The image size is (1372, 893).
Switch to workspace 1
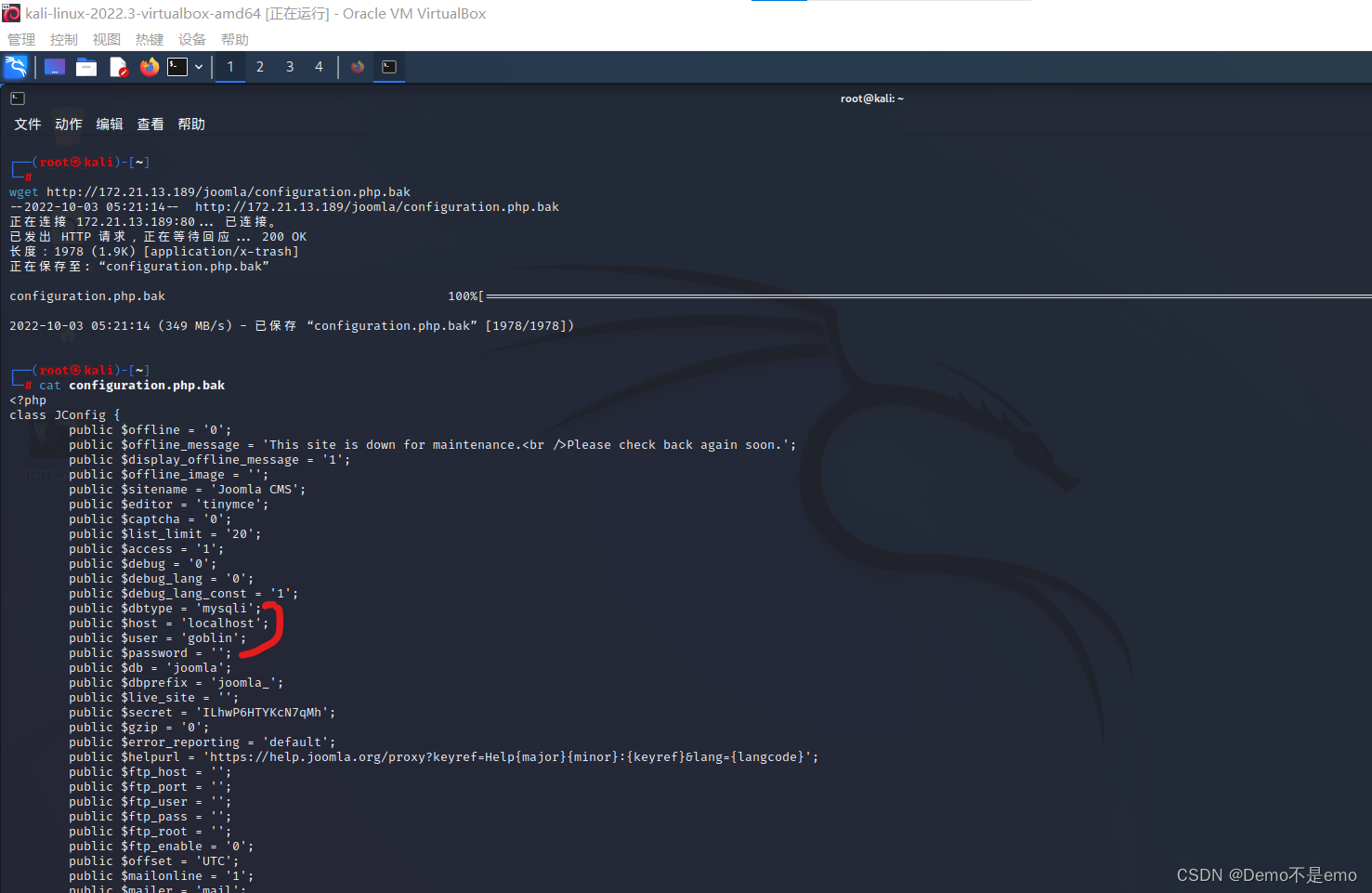(x=230, y=67)
